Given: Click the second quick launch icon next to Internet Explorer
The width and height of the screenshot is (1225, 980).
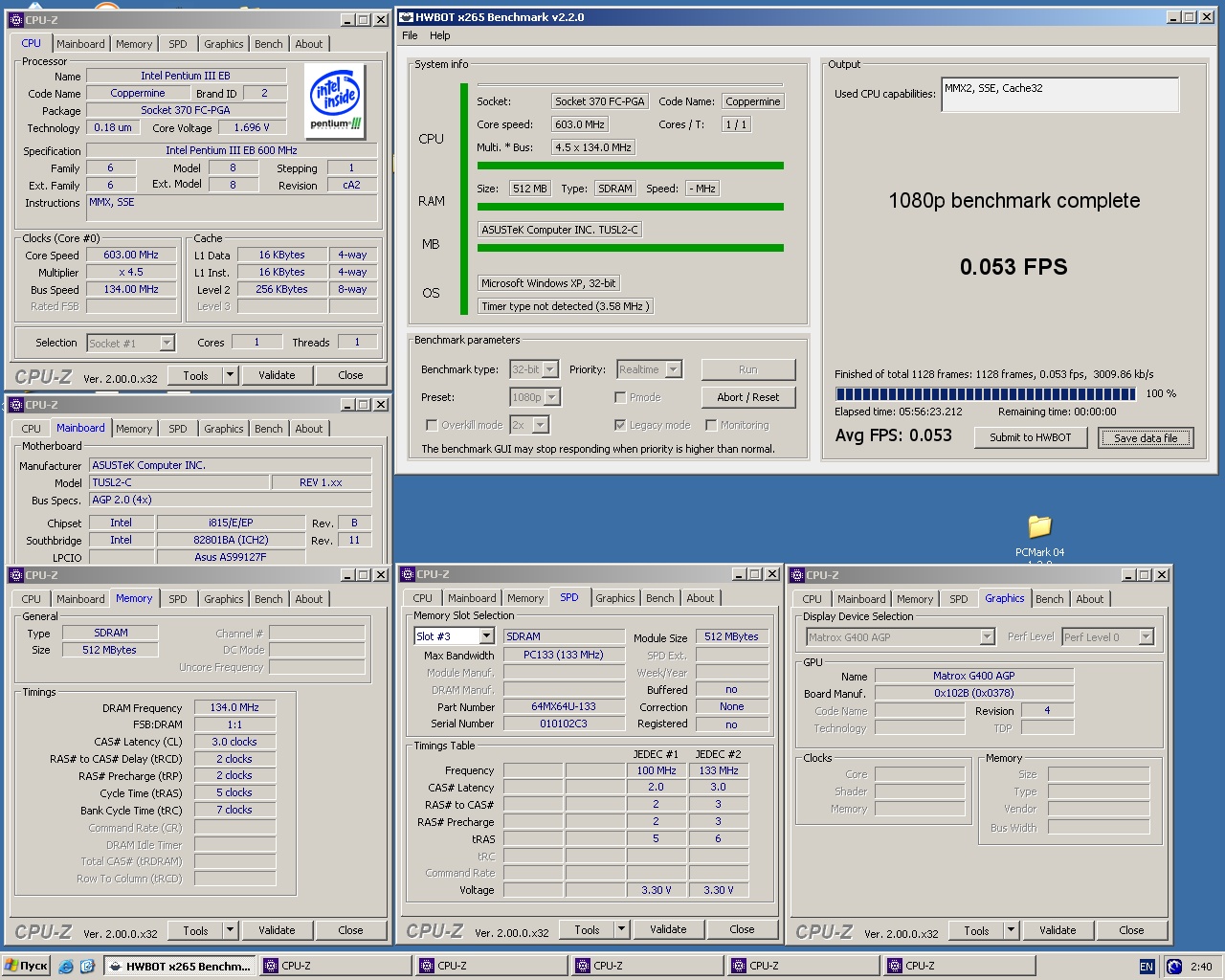Looking at the screenshot, I should click(x=87, y=967).
